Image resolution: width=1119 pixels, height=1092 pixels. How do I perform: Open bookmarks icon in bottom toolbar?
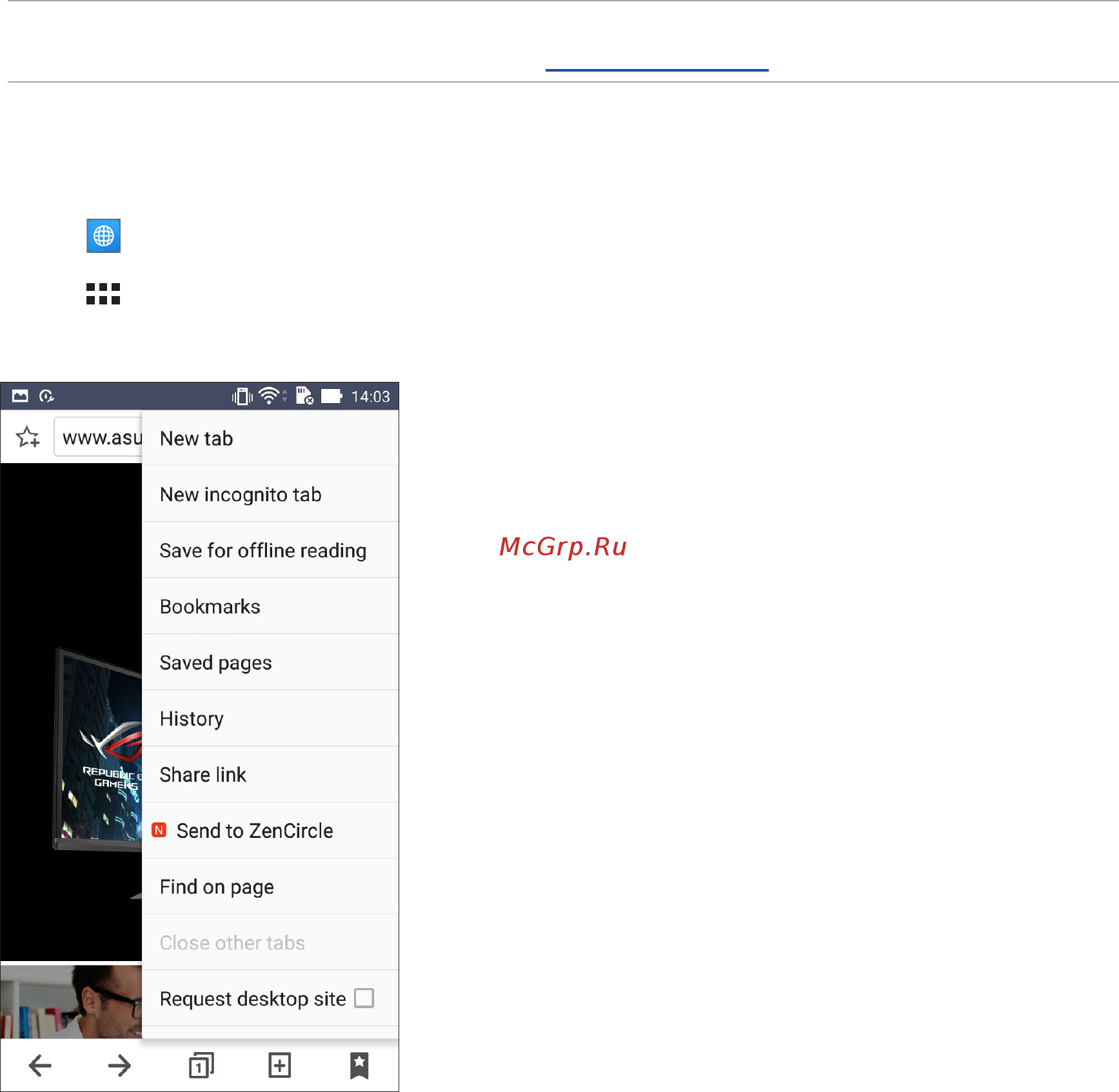(359, 1066)
